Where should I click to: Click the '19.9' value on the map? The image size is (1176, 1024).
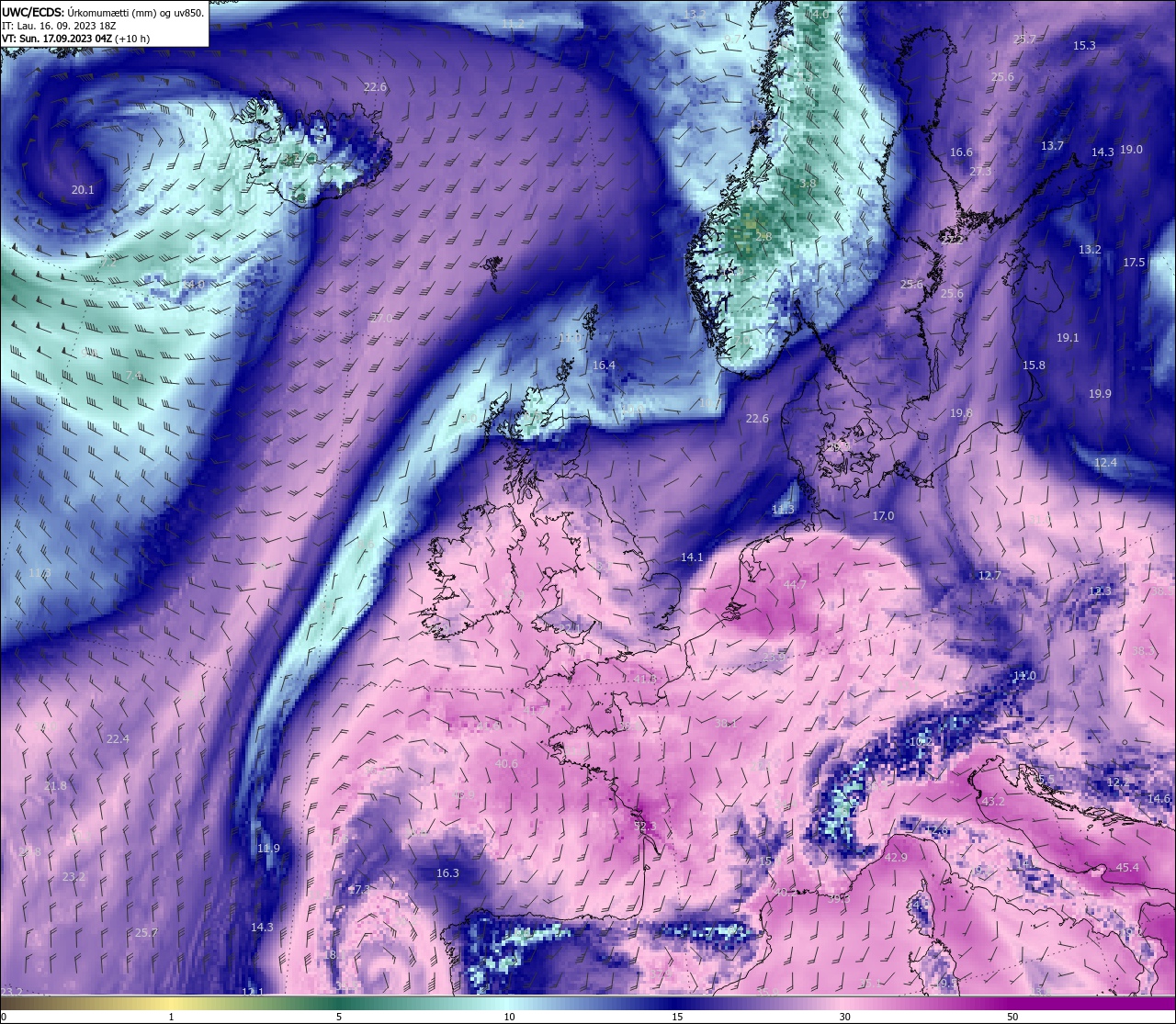pyautogui.click(x=1100, y=394)
